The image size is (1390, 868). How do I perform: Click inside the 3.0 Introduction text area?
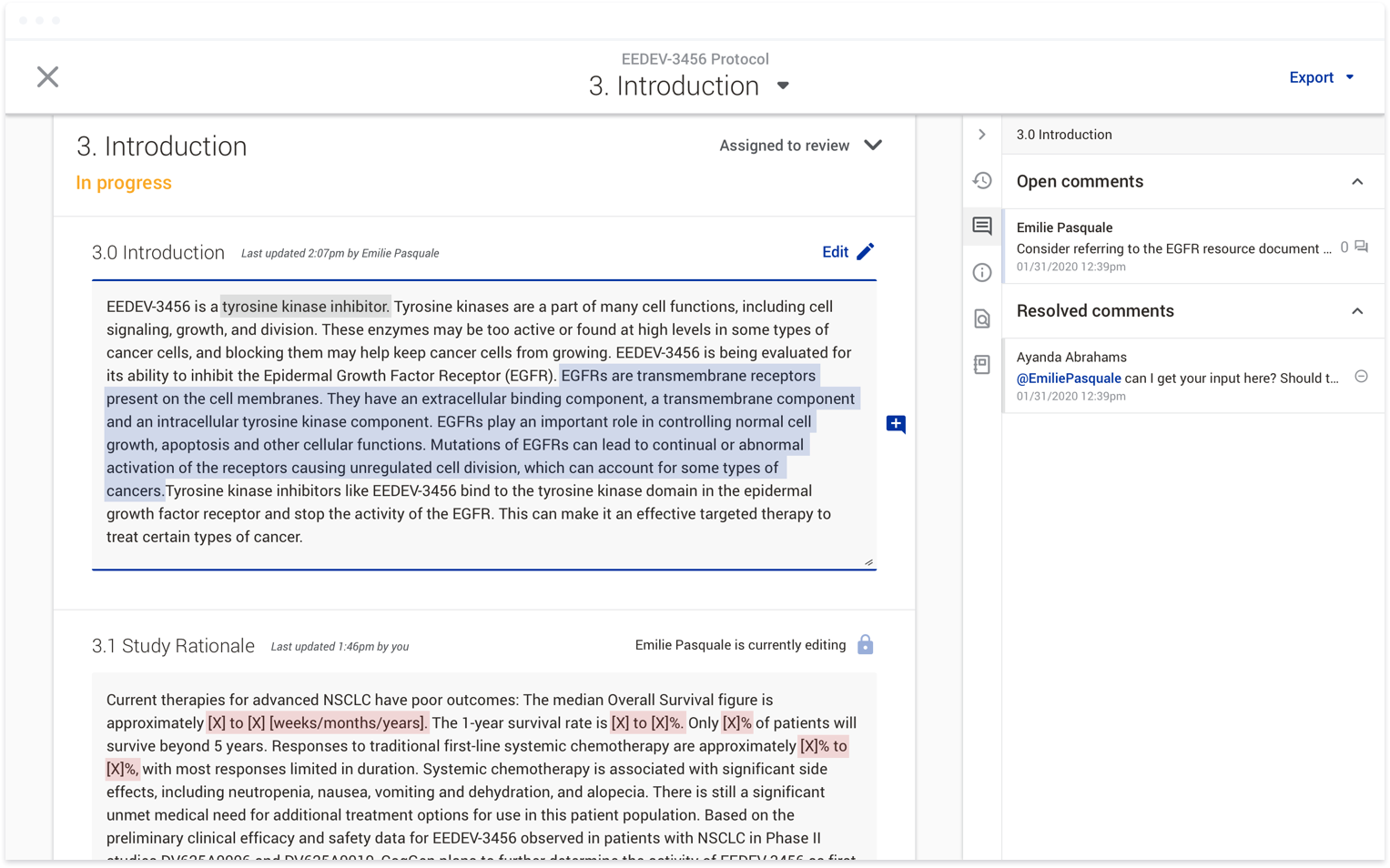(484, 425)
